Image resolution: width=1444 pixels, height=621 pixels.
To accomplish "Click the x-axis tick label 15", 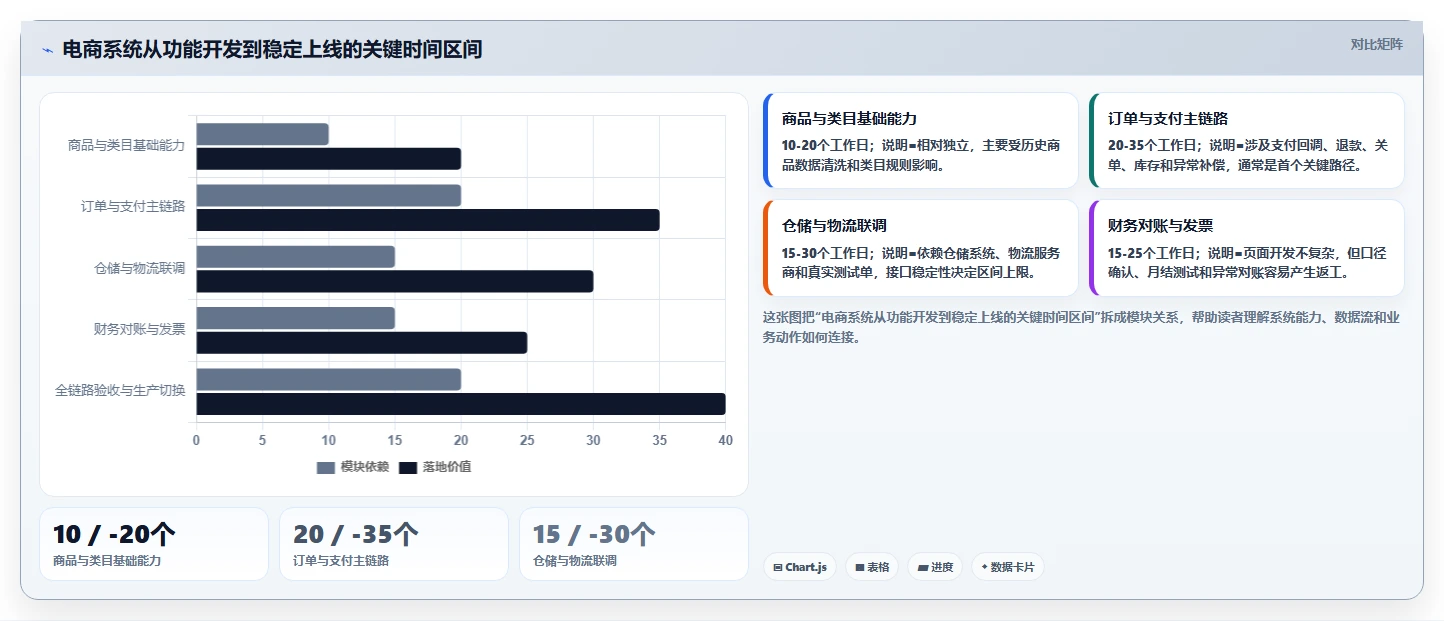I will click(395, 440).
